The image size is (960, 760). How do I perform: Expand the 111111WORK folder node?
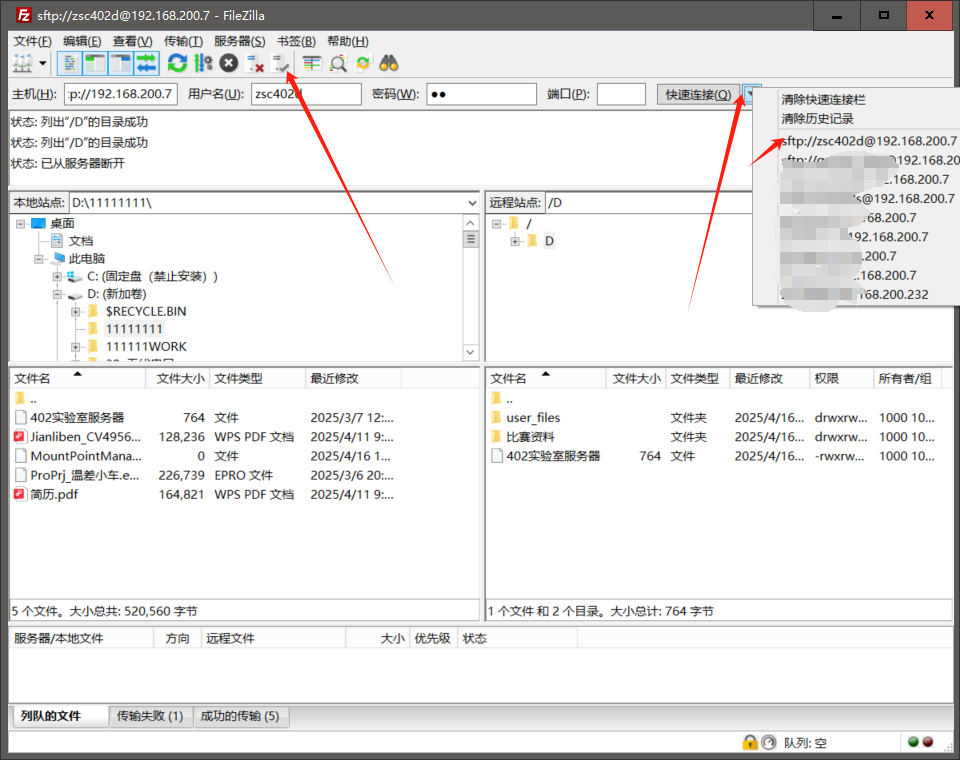75,347
